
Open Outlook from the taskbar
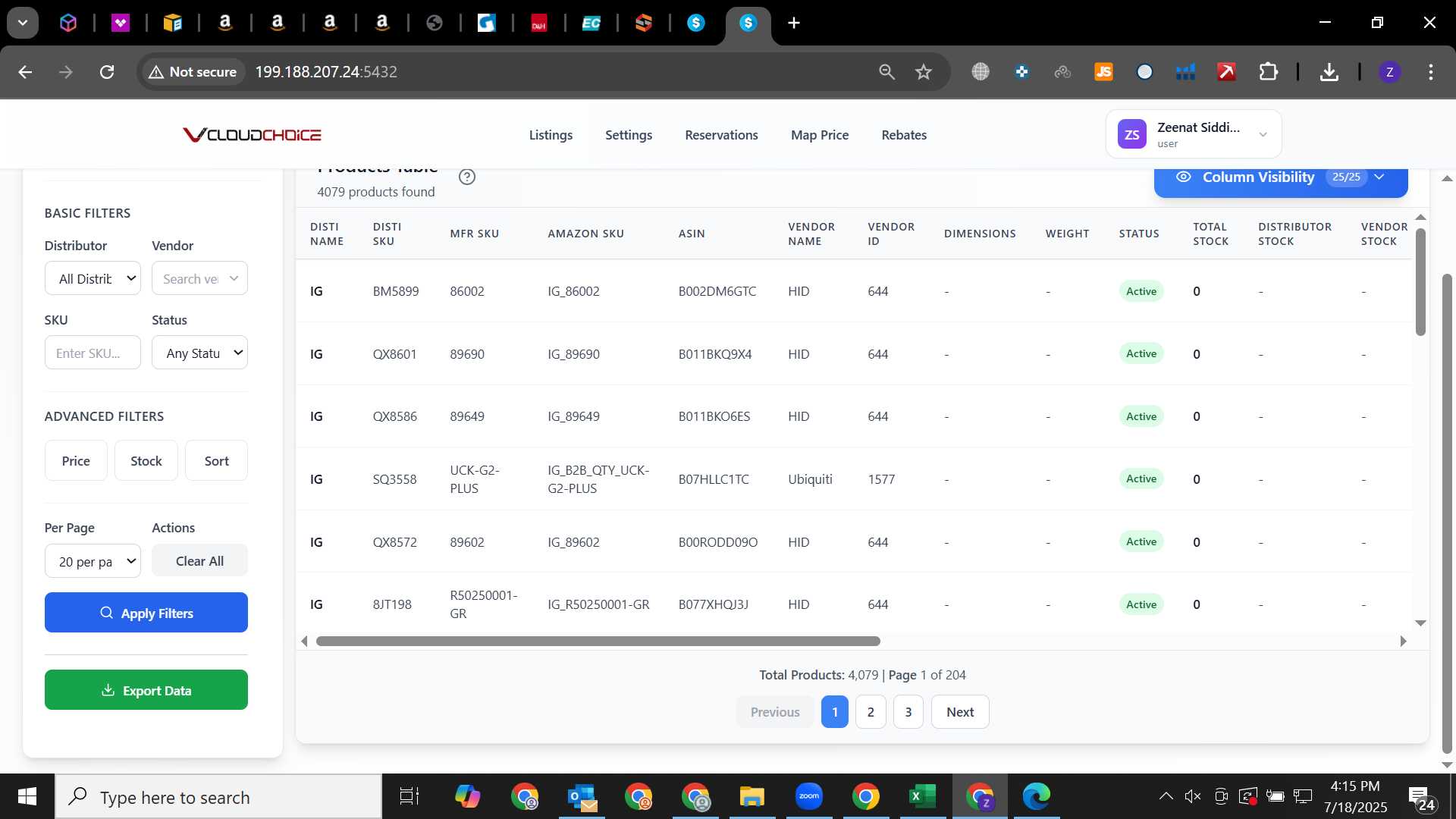[582, 796]
